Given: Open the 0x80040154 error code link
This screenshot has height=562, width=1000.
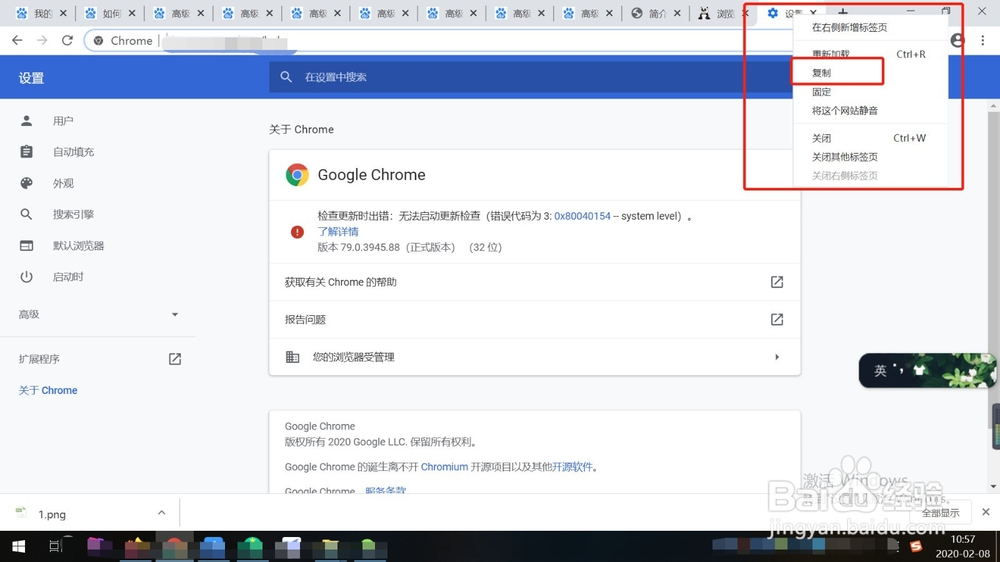Looking at the screenshot, I should [582, 216].
